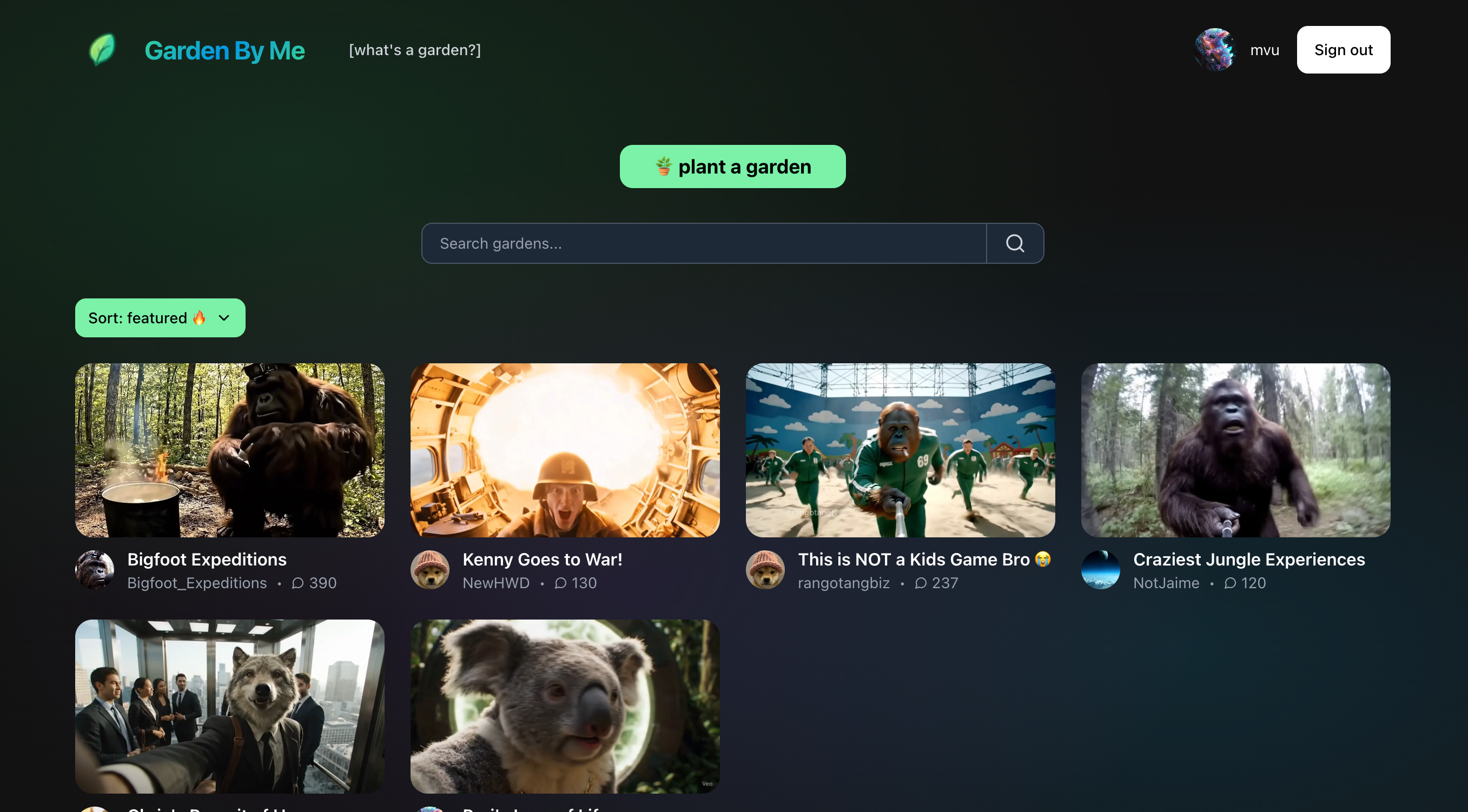Viewport: 1468px width, 812px height.
Task: Click NewHWD author avatar
Action: pos(429,569)
